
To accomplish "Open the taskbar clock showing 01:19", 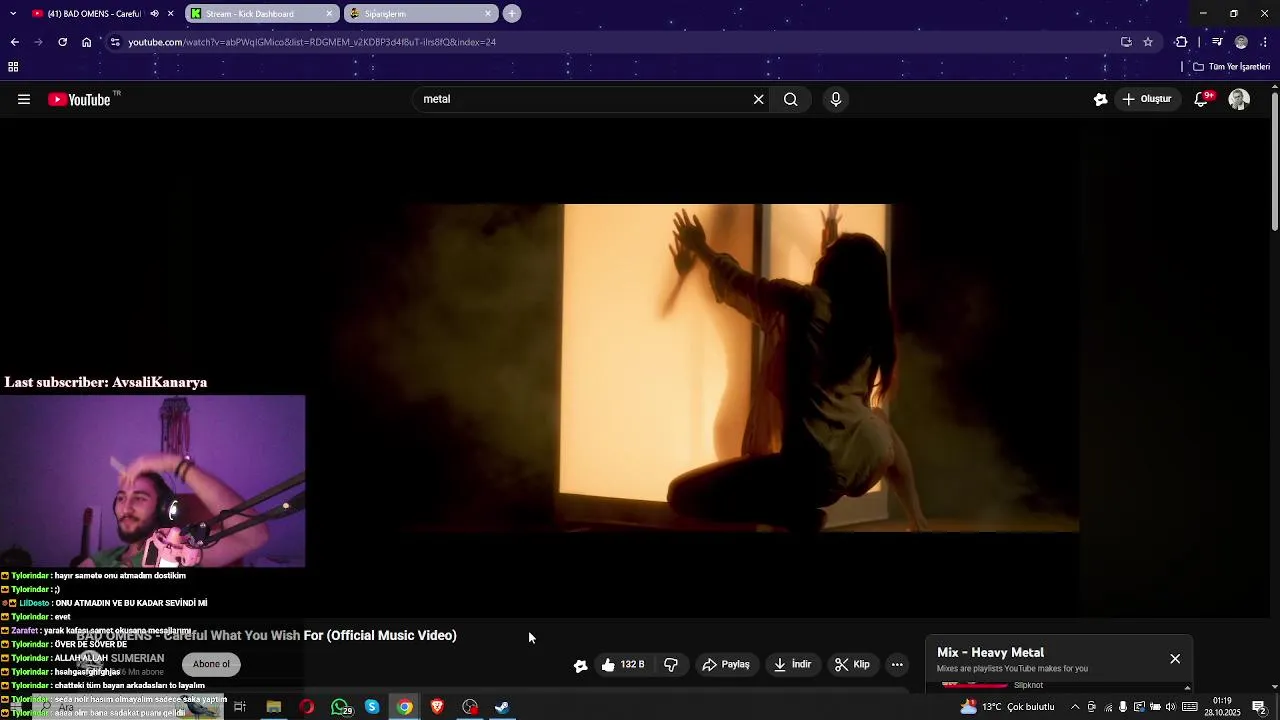I will [x=1222, y=707].
